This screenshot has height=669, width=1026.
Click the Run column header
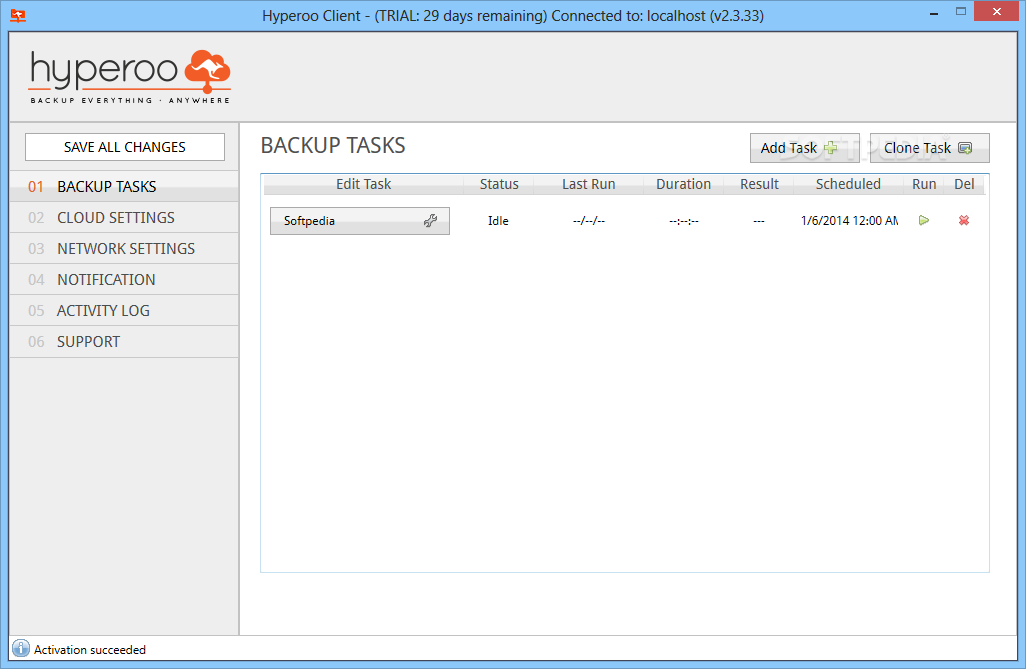point(924,185)
